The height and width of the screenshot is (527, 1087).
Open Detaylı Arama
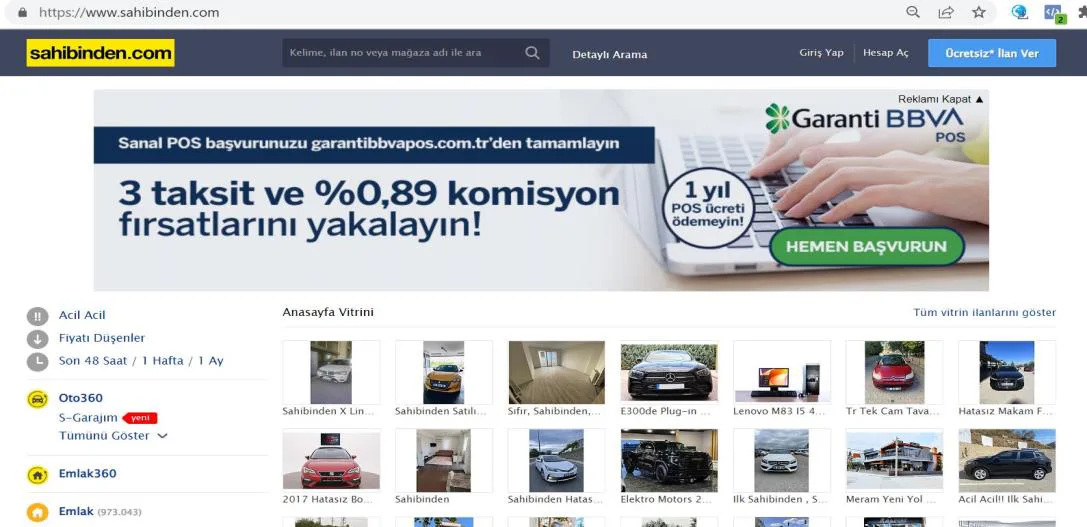[609, 54]
